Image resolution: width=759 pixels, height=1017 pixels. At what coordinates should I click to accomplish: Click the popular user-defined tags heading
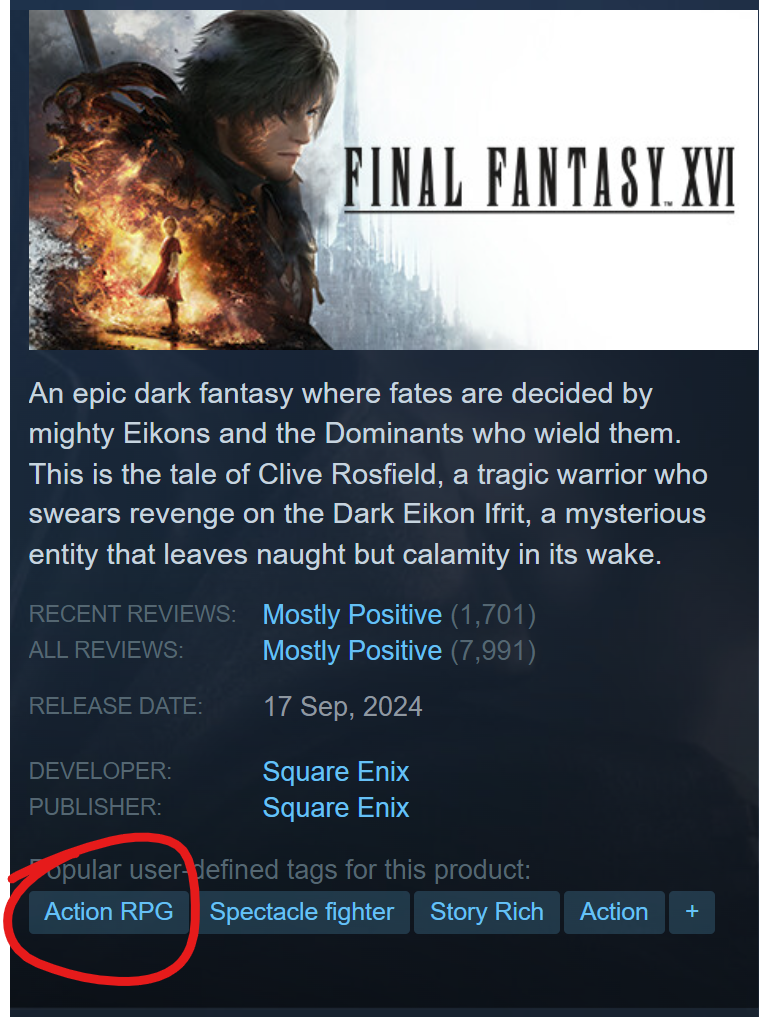point(280,870)
